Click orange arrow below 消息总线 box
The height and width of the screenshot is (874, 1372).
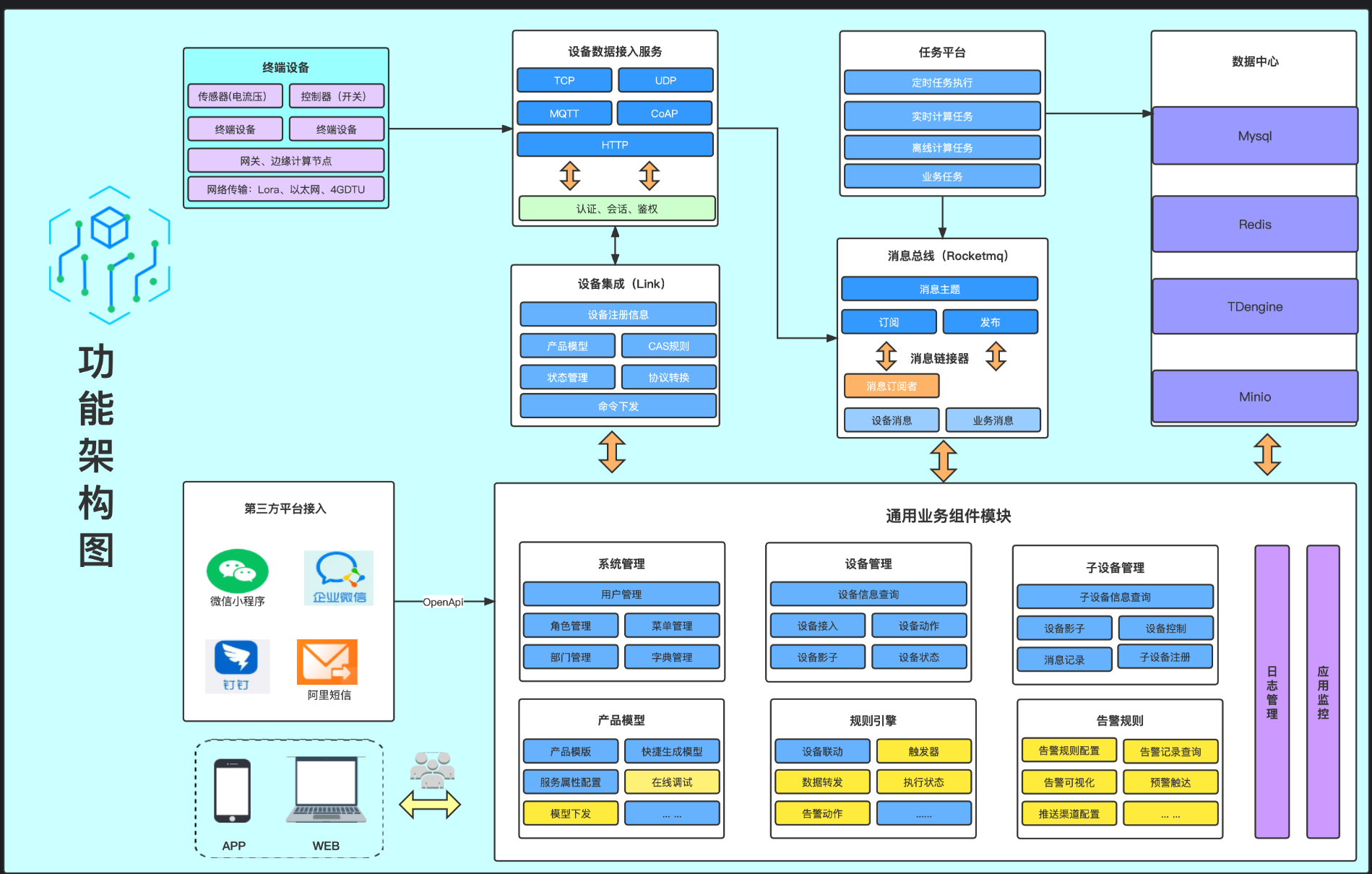tap(944, 461)
